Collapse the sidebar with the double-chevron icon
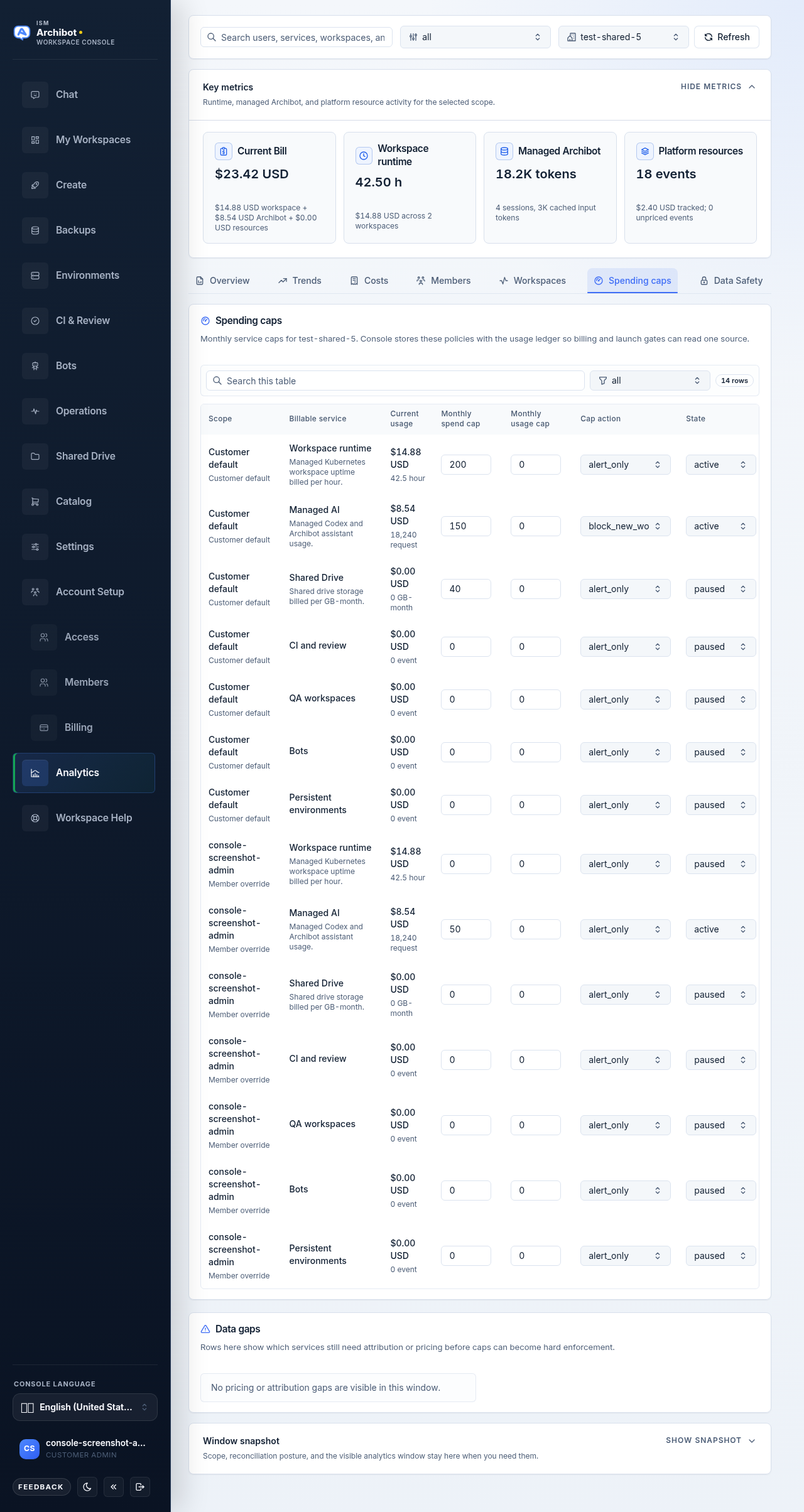This screenshot has width=804, height=1512. tap(114, 1486)
